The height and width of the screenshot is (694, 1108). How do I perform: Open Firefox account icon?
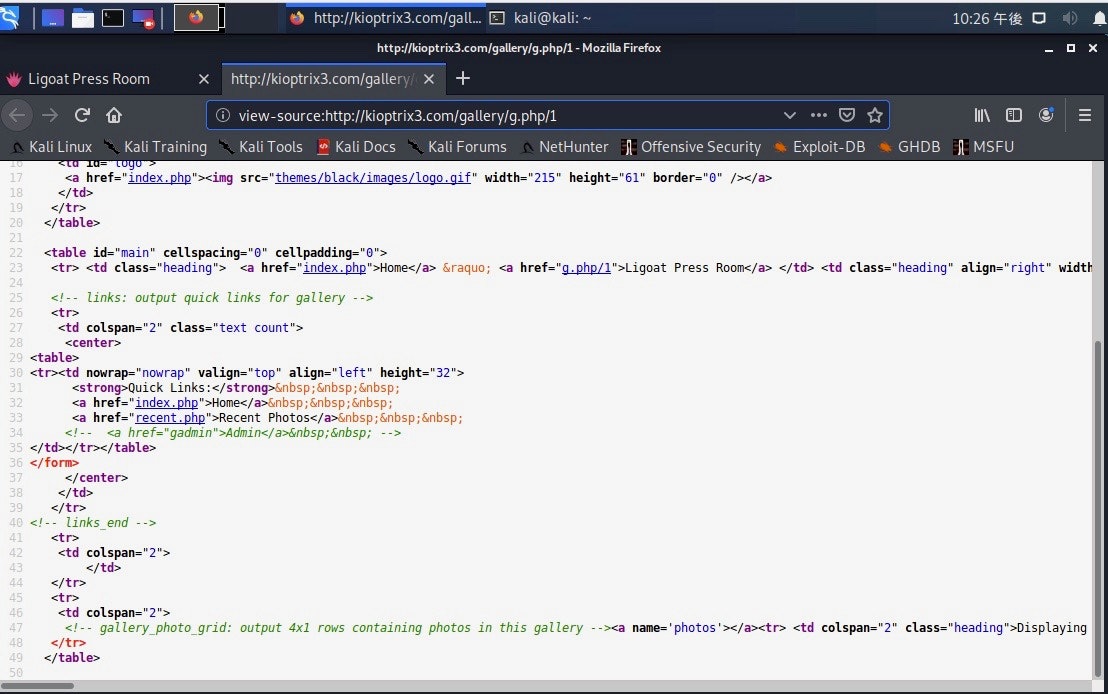tap(1047, 115)
